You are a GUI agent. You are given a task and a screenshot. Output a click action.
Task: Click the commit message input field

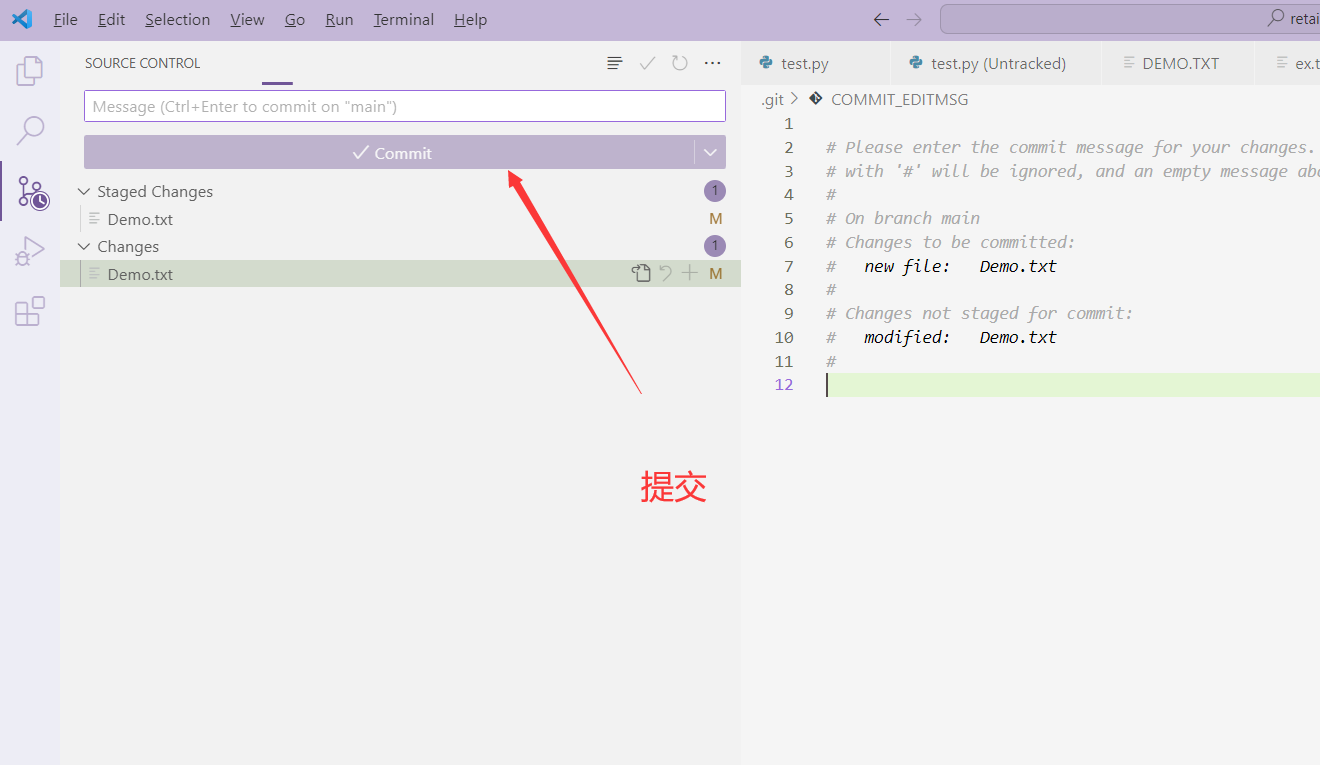(404, 105)
